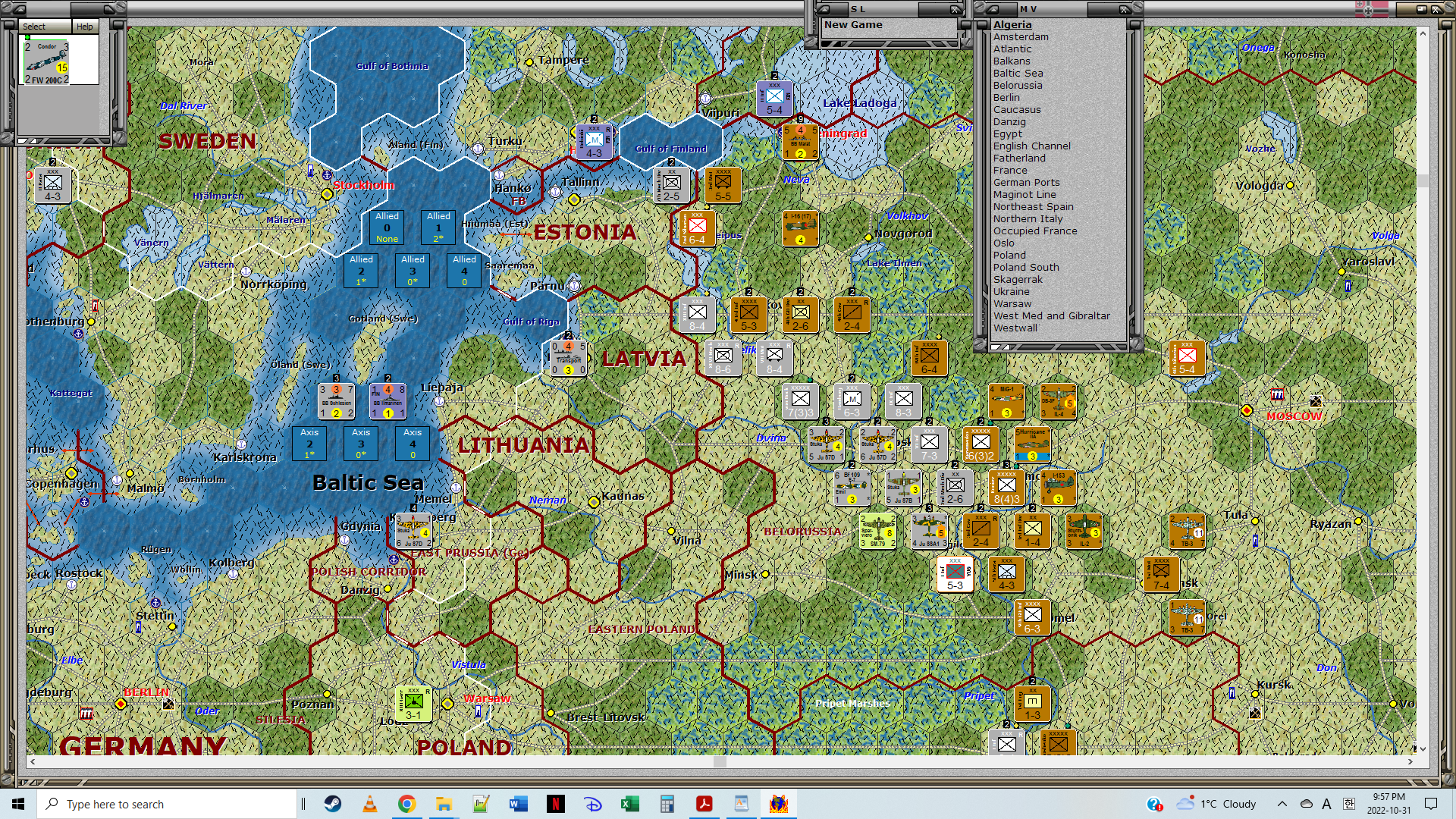Click New Game in the S L panel
This screenshot has height=819, width=1456.
point(853,24)
